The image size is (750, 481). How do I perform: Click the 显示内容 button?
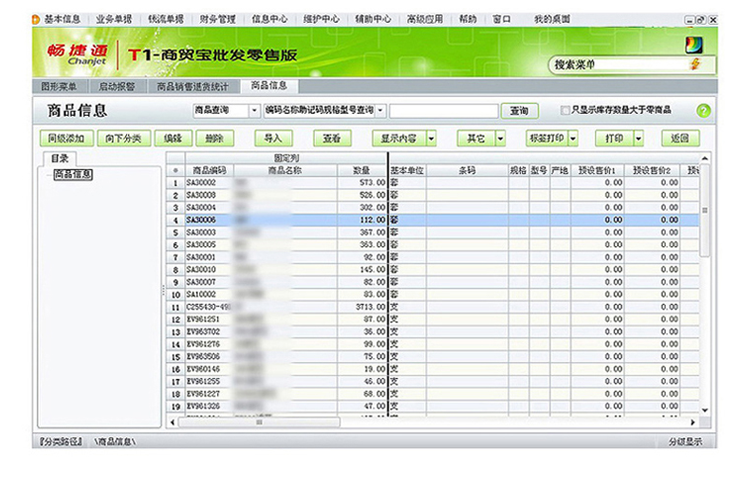point(399,139)
